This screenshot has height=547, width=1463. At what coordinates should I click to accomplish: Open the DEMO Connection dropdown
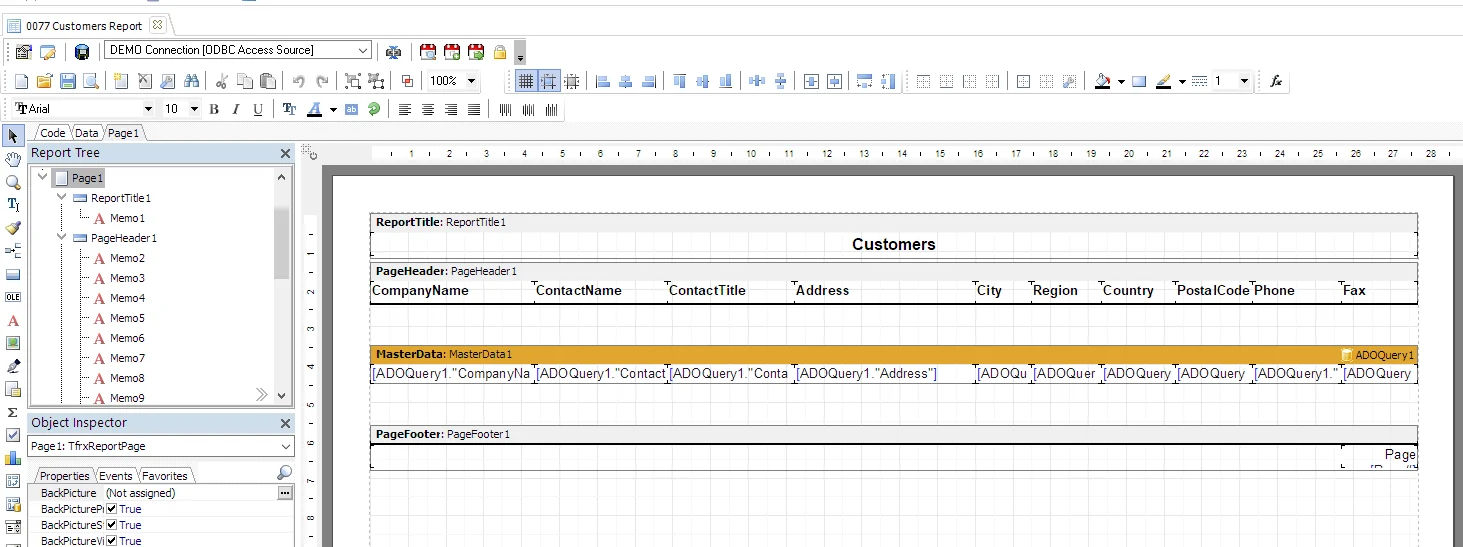[x=363, y=50]
